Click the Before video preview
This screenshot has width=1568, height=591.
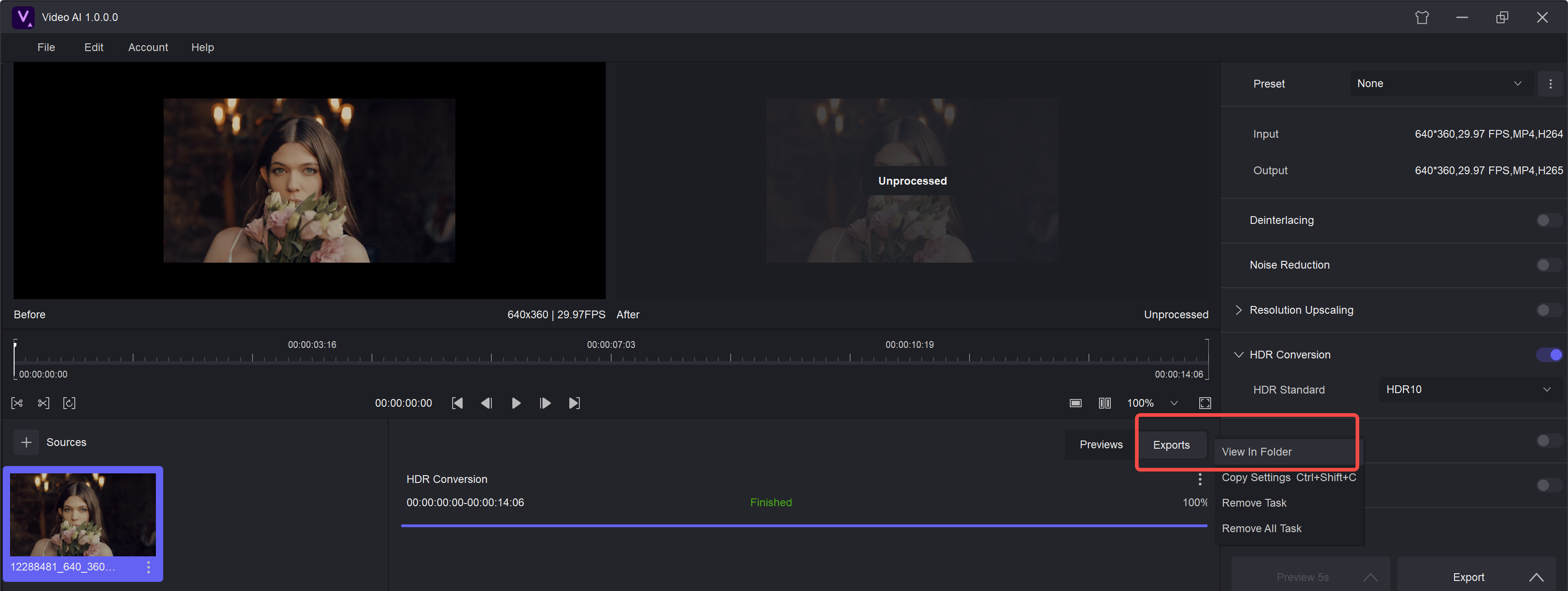tap(309, 180)
